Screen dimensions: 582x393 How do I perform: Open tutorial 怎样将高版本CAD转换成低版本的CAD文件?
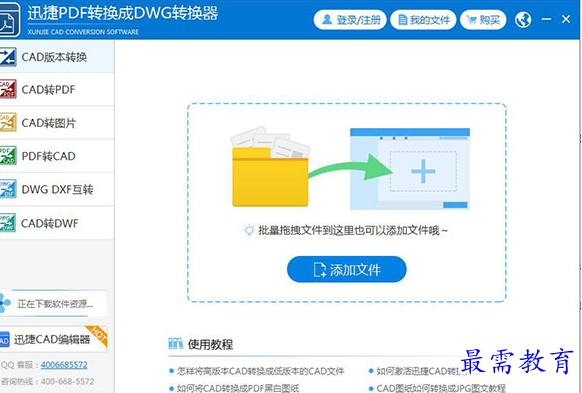click(261, 371)
